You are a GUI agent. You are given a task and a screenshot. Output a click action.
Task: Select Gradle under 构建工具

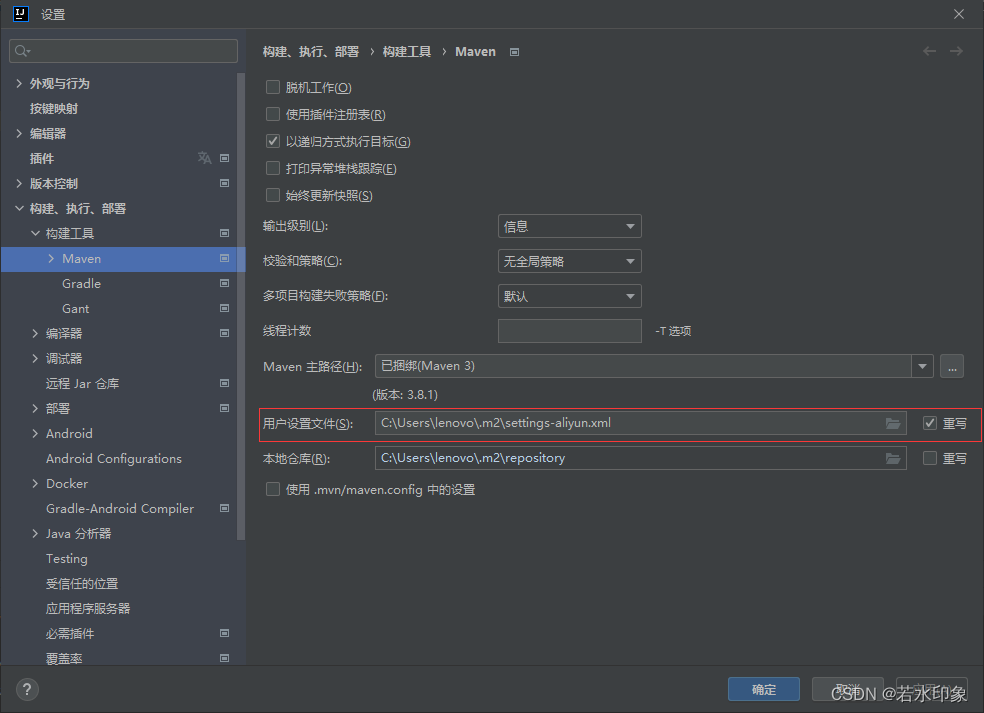[x=82, y=284]
